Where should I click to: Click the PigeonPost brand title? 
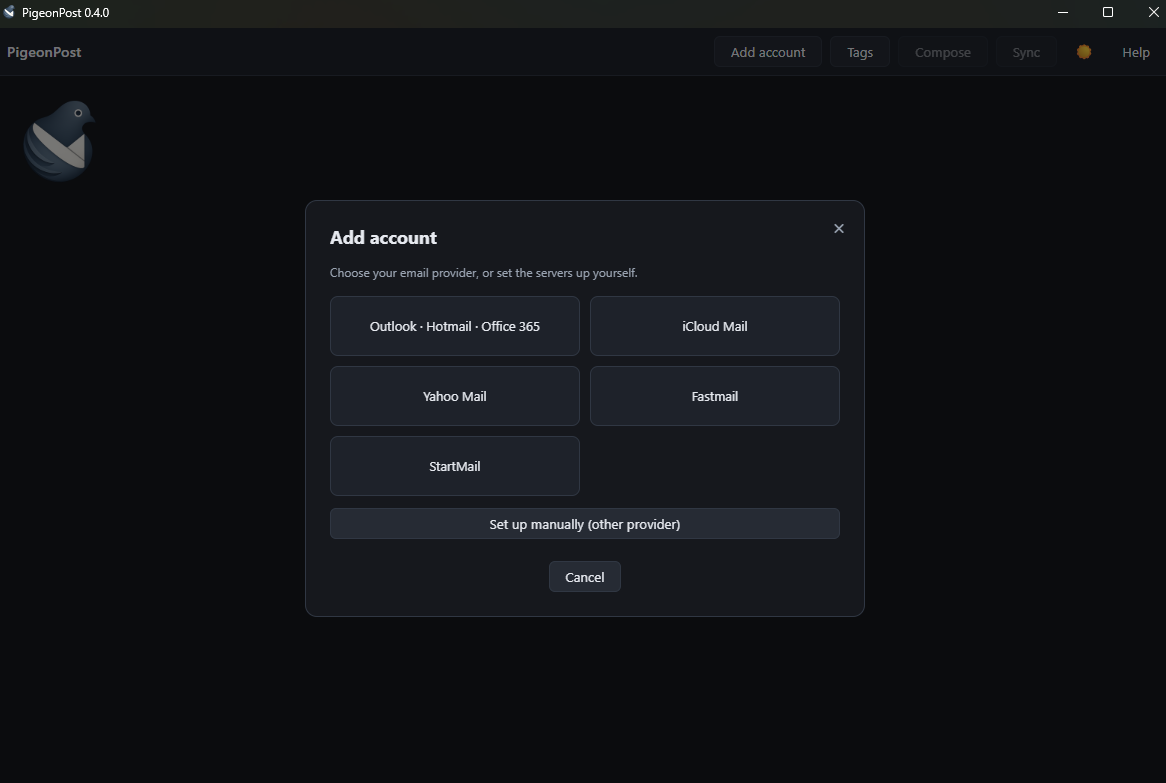(x=44, y=52)
